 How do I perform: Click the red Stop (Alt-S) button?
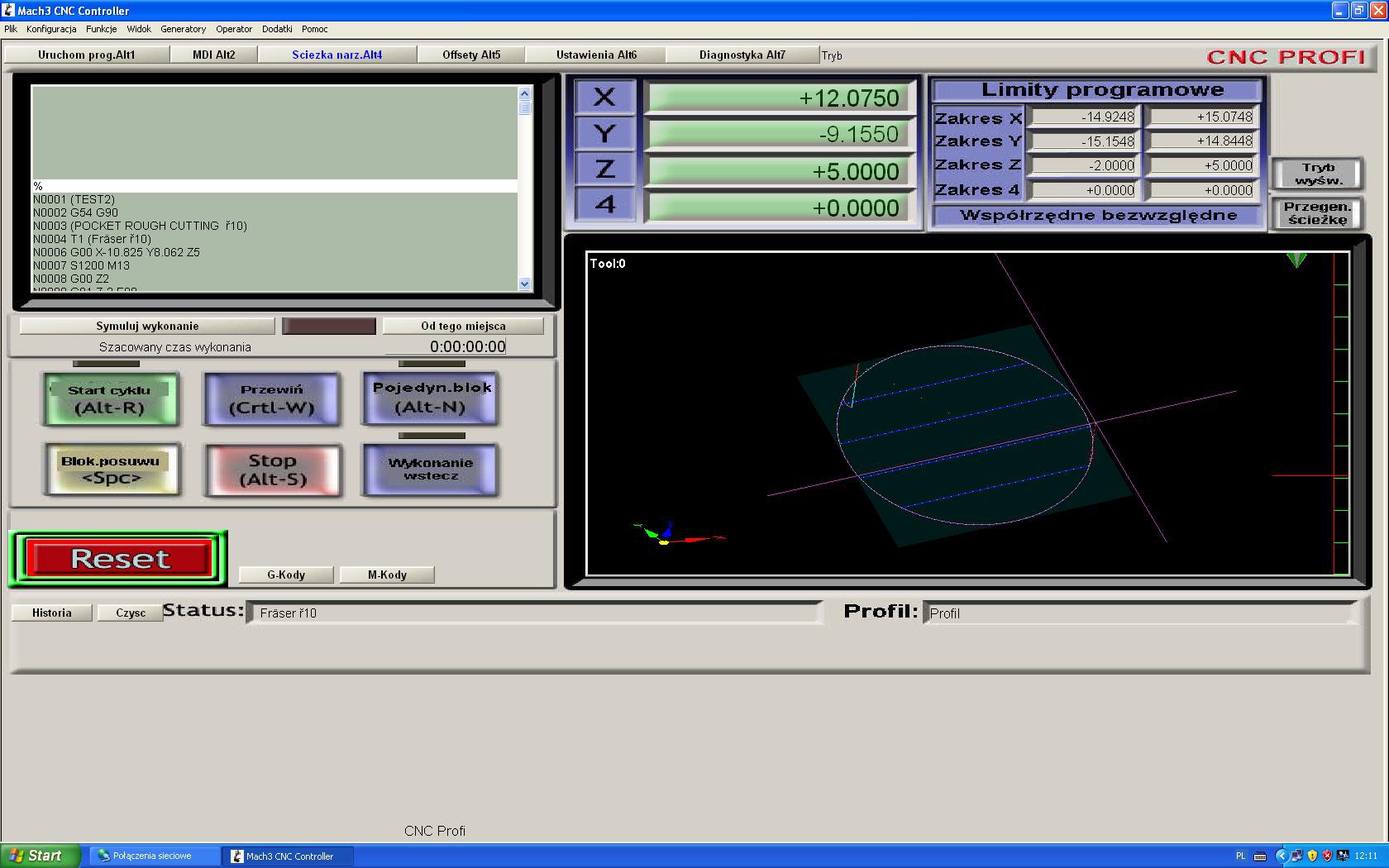point(272,470)
